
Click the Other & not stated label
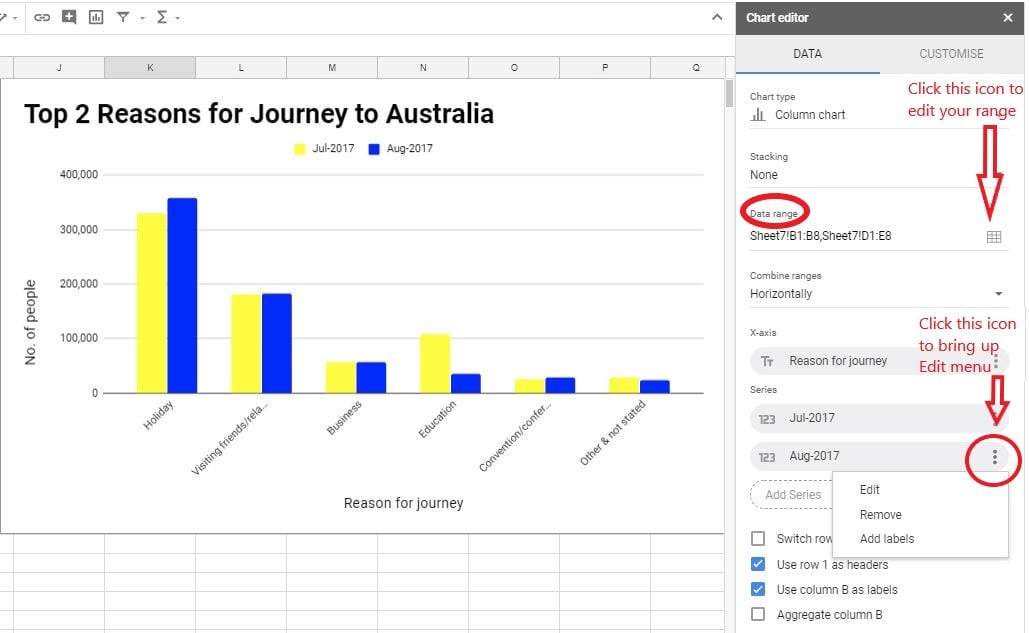coord(612,432)
